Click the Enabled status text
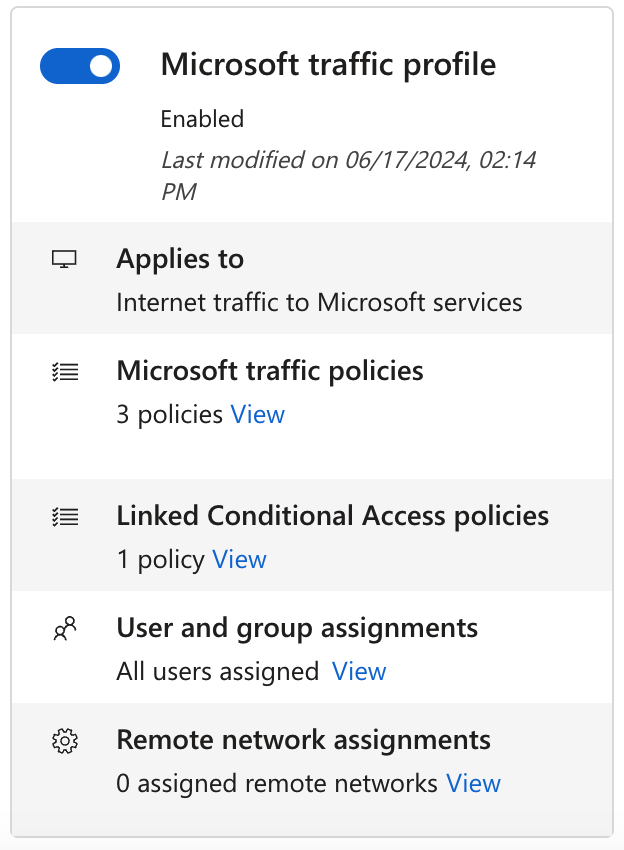The image size is (624, 850). click(202, 119)
